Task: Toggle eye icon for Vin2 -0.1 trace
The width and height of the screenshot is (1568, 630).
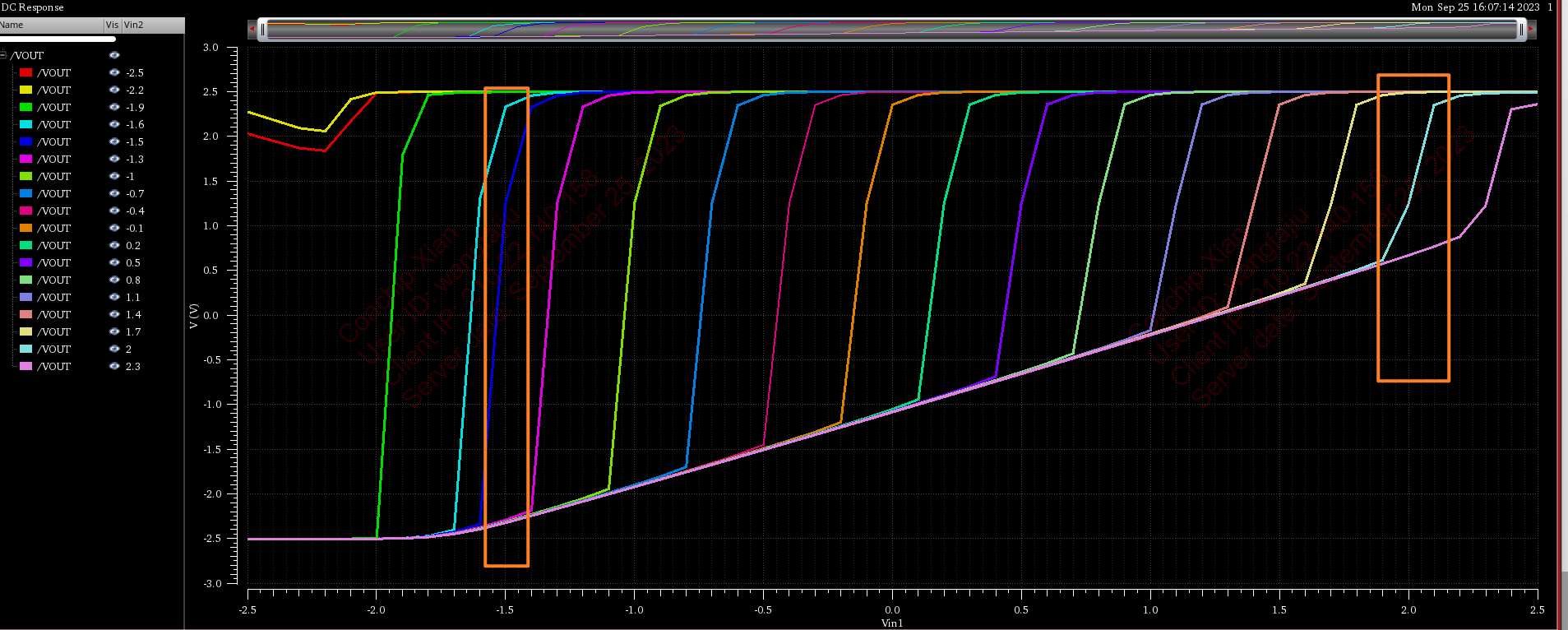Action: pos(114,228)
